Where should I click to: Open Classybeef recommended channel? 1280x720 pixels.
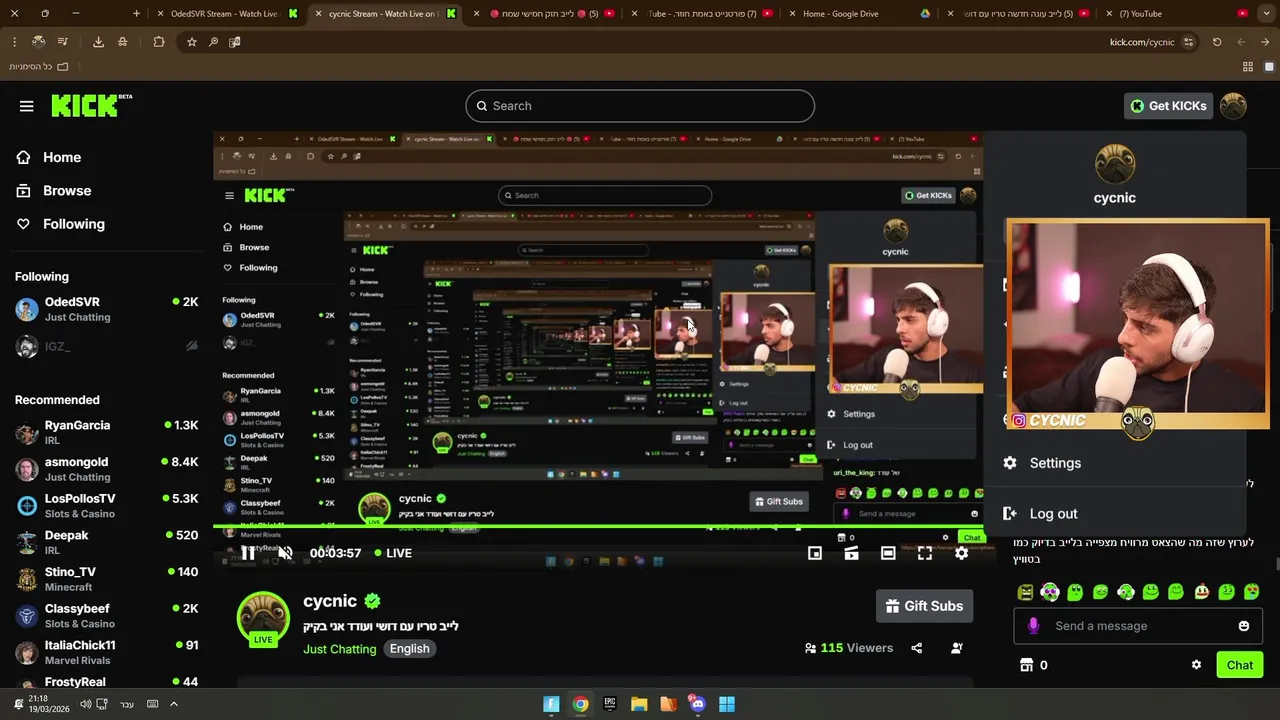(x=107, y=616)
